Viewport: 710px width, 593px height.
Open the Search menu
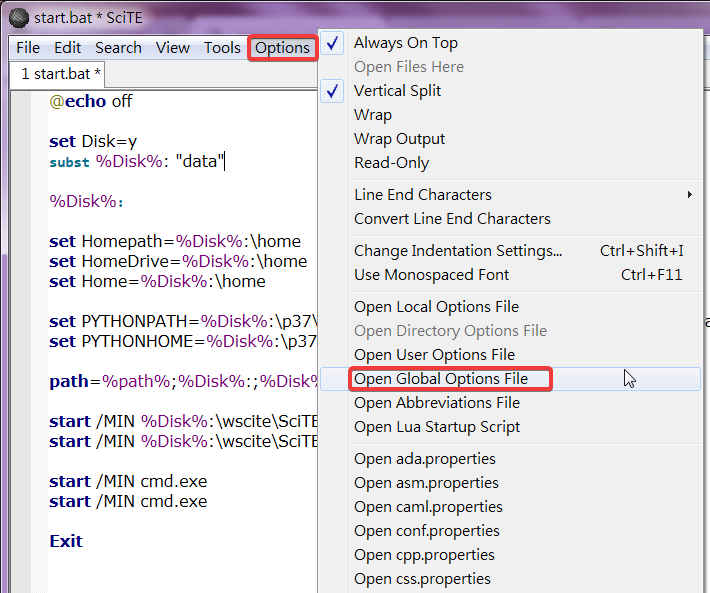[118, 48]
